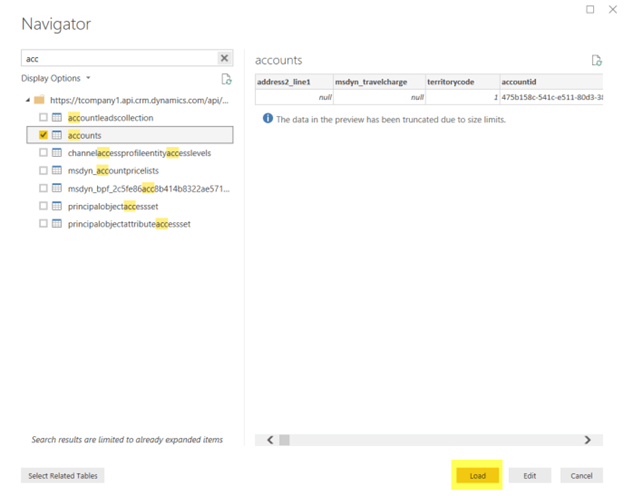Click the info icon in truncated data message
The height and width of the screenshot is (496, 624).
[x=268, y=118]
